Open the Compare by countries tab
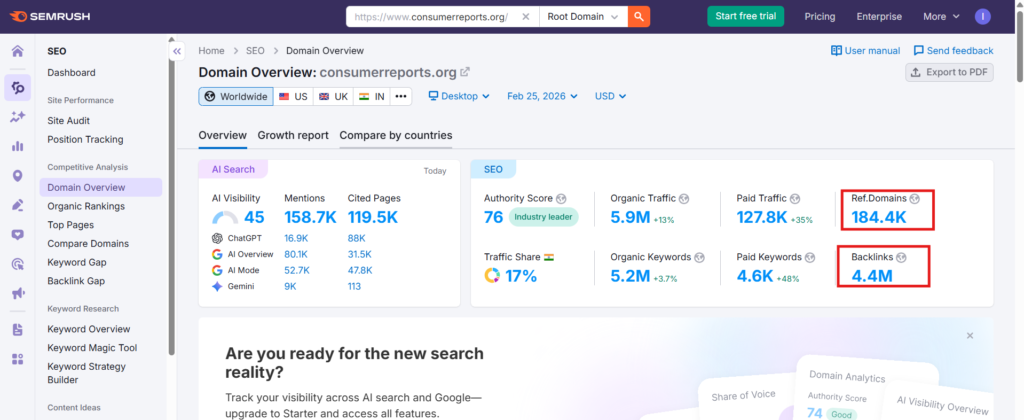 tap(395, 135)
